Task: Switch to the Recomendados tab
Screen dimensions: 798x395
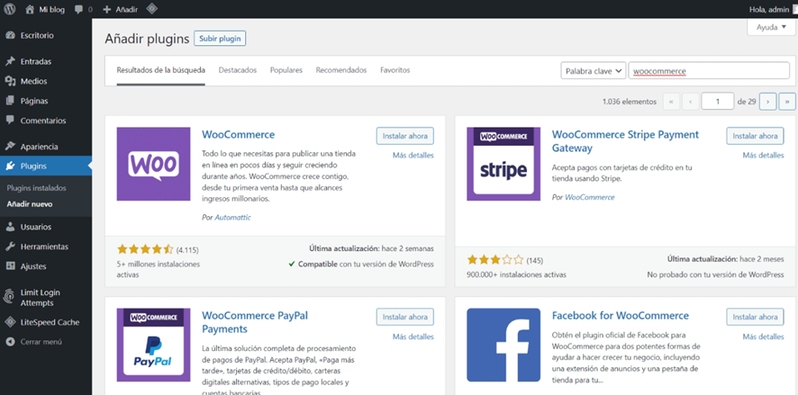Action: [x=341, y=70]
